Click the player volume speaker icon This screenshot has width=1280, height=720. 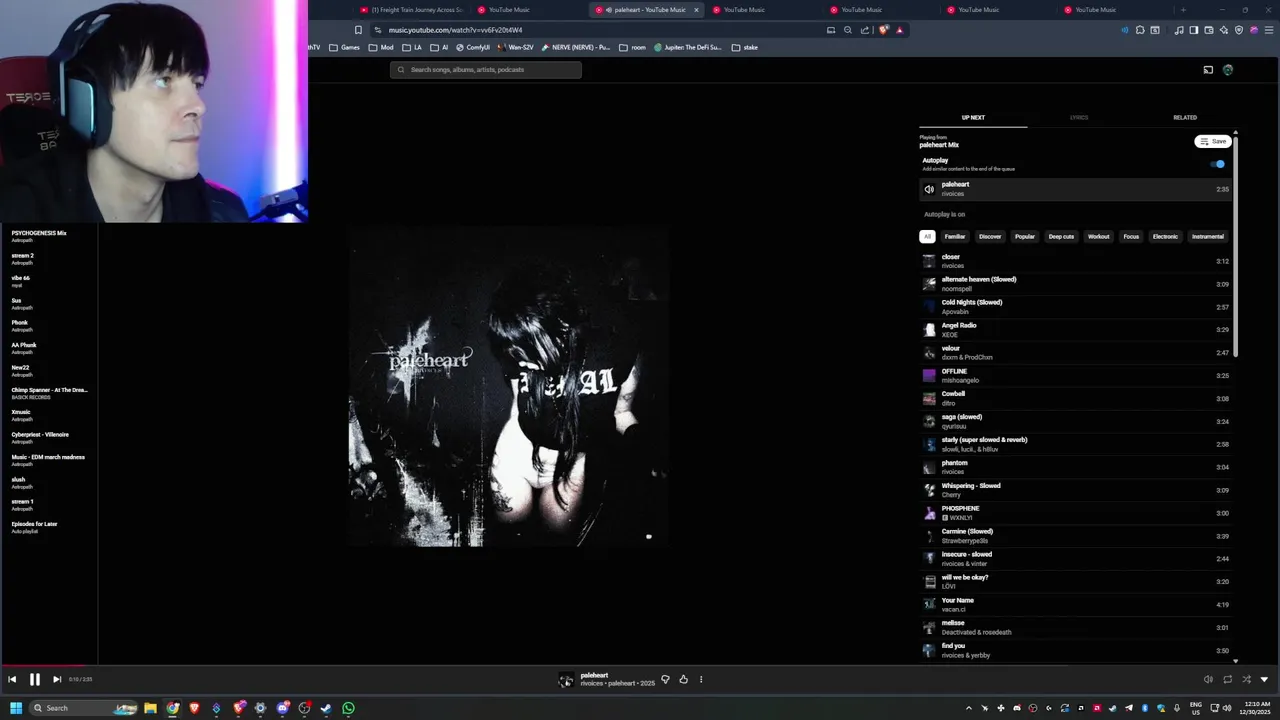click(1208, 679)
